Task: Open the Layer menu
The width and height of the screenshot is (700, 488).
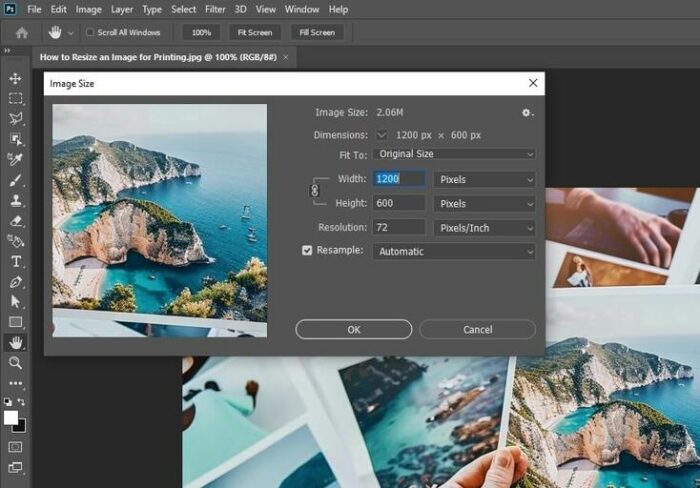Action: click(x=122, y=9)
